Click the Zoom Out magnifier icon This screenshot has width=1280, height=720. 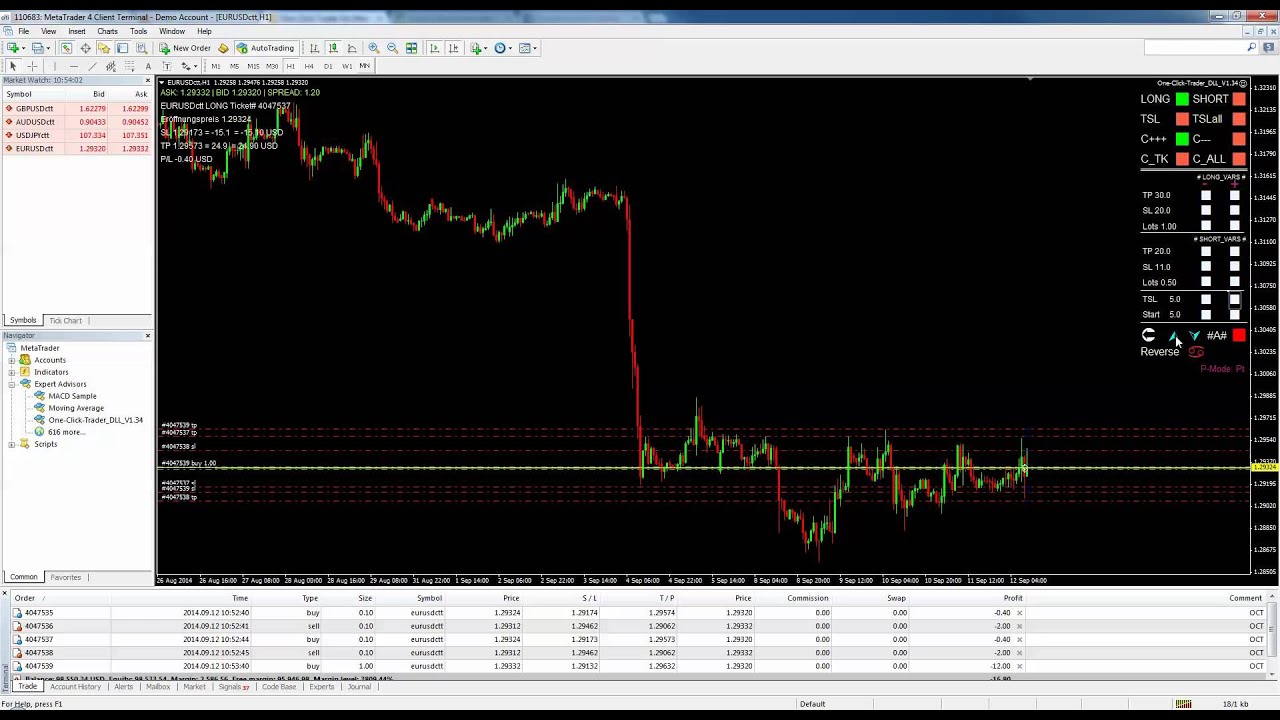click(392, 48)
